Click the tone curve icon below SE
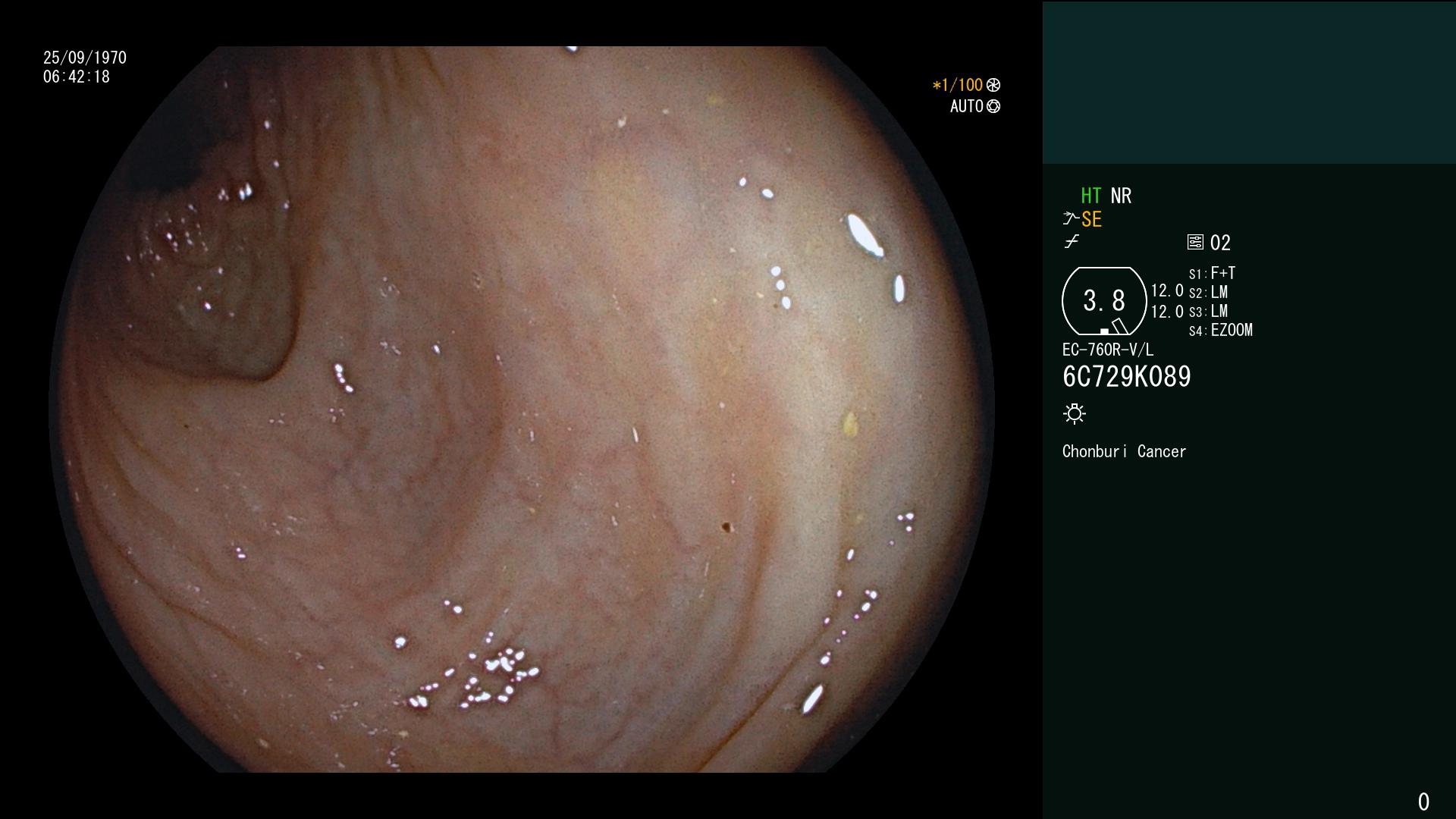Viewport: 1456px width, 819px height. tap(1072, 242)
